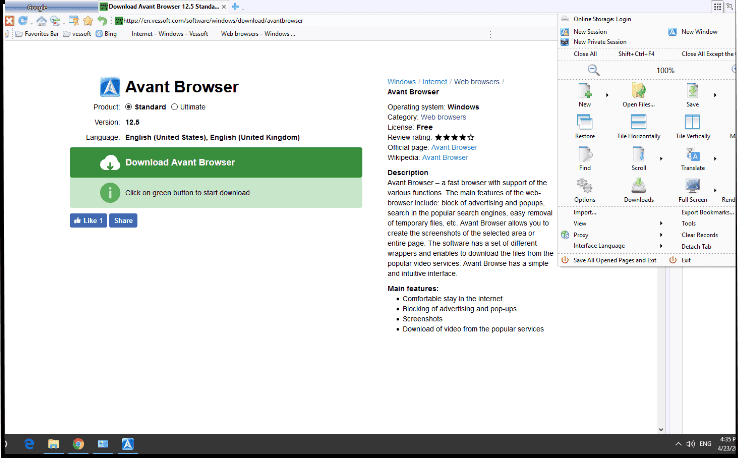Click the Restore window icon
Image resolution: width=738 pixels, height=458 pixels.
[585, 123]
